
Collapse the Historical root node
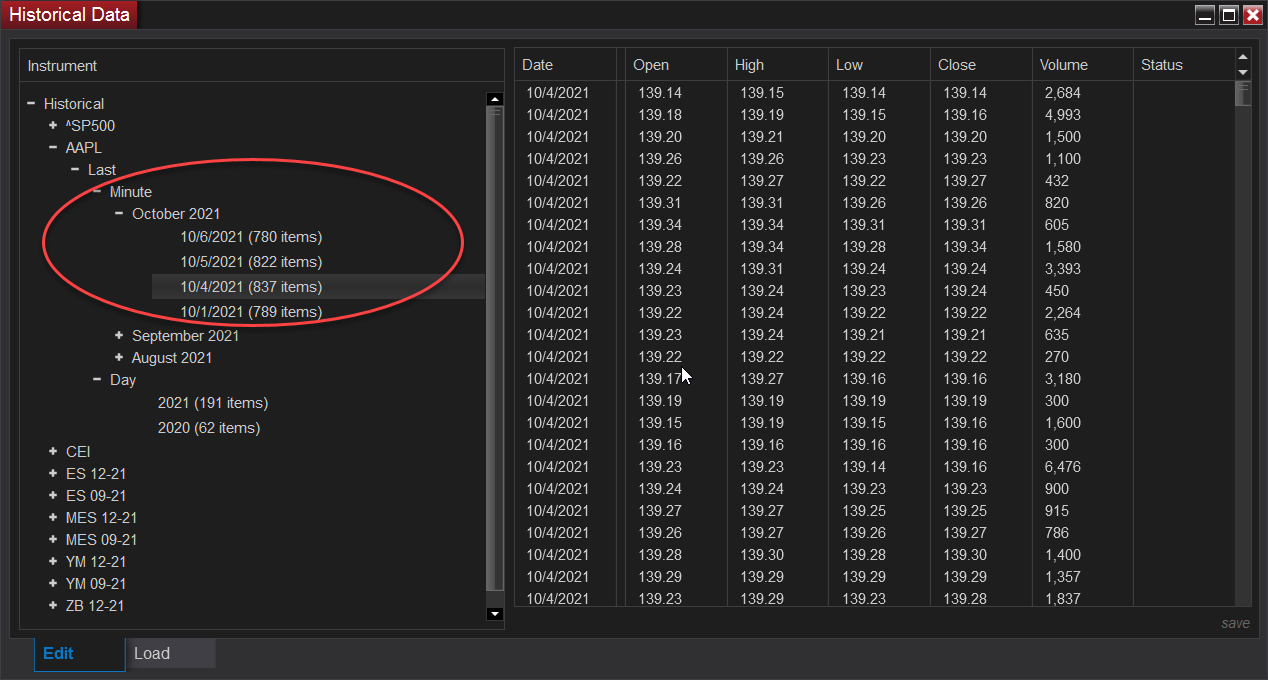(32, 103)
